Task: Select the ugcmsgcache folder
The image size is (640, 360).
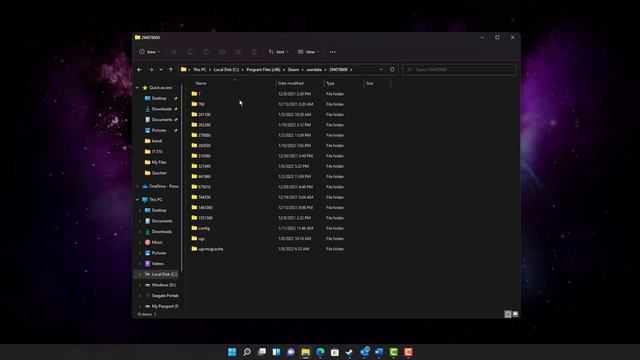Action: (x=211, y=249)
